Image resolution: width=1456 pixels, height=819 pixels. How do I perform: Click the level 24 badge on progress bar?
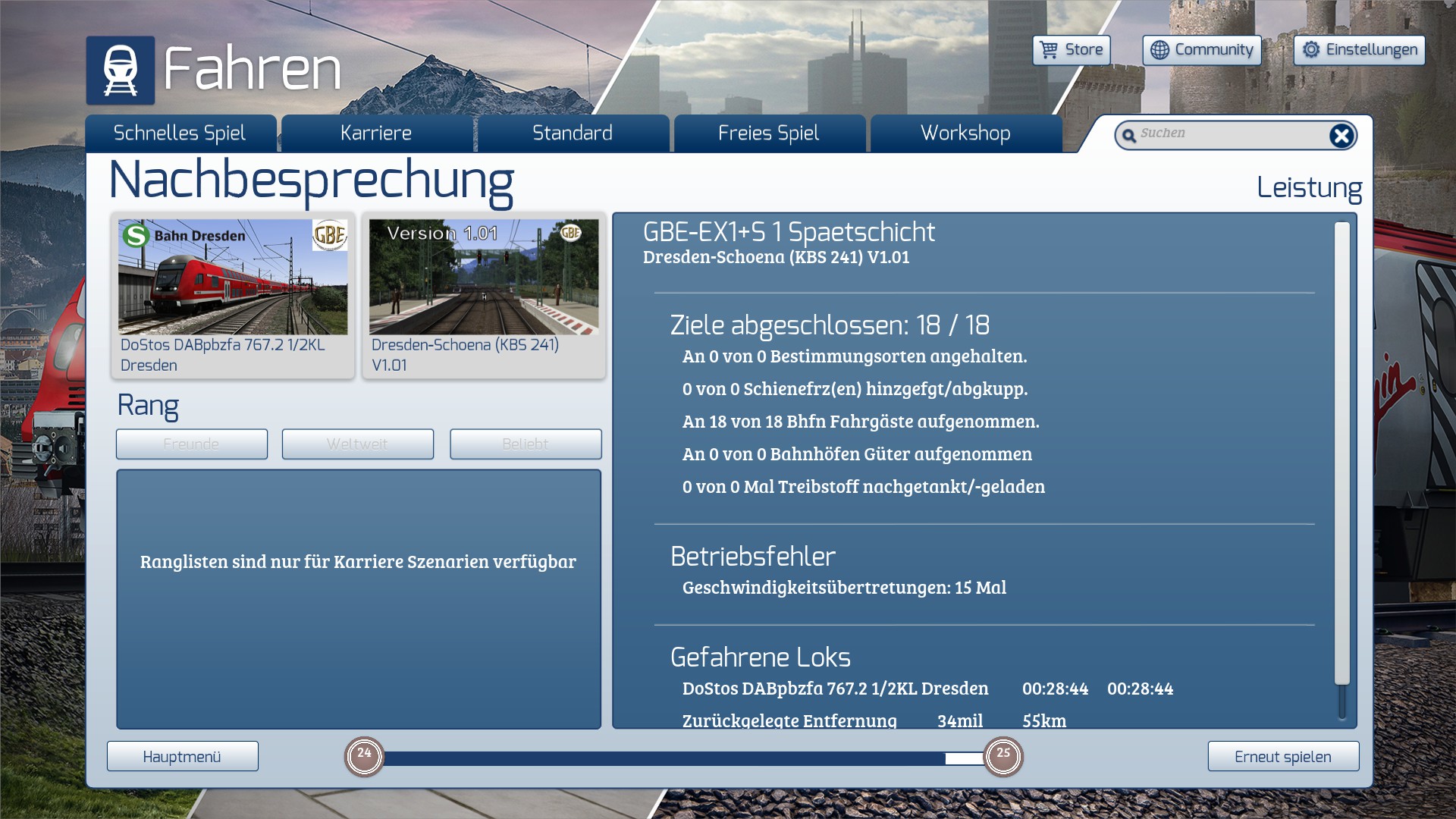[x=365, y=756]
